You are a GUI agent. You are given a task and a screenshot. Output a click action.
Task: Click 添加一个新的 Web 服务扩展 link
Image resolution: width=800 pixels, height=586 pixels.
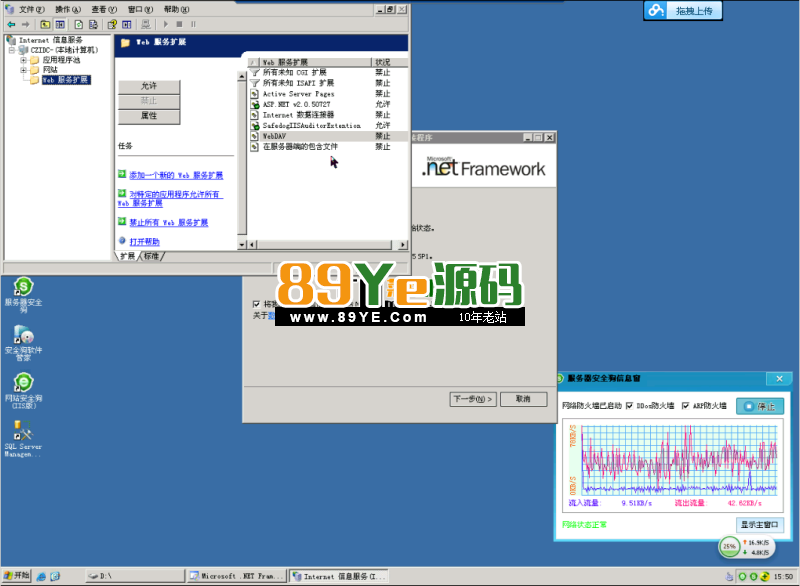(x=176, y=175)
